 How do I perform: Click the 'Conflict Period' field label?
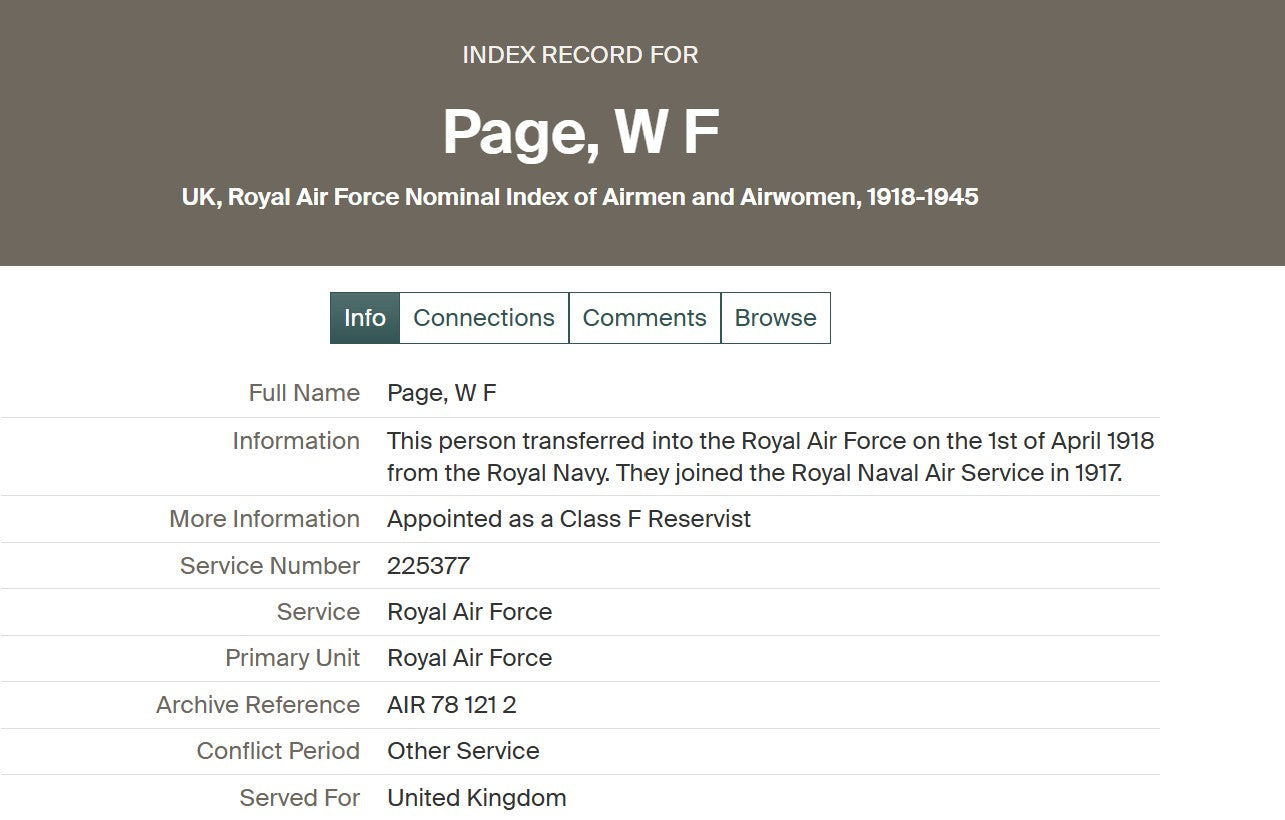pyautogui.click(x=277, y=751)
